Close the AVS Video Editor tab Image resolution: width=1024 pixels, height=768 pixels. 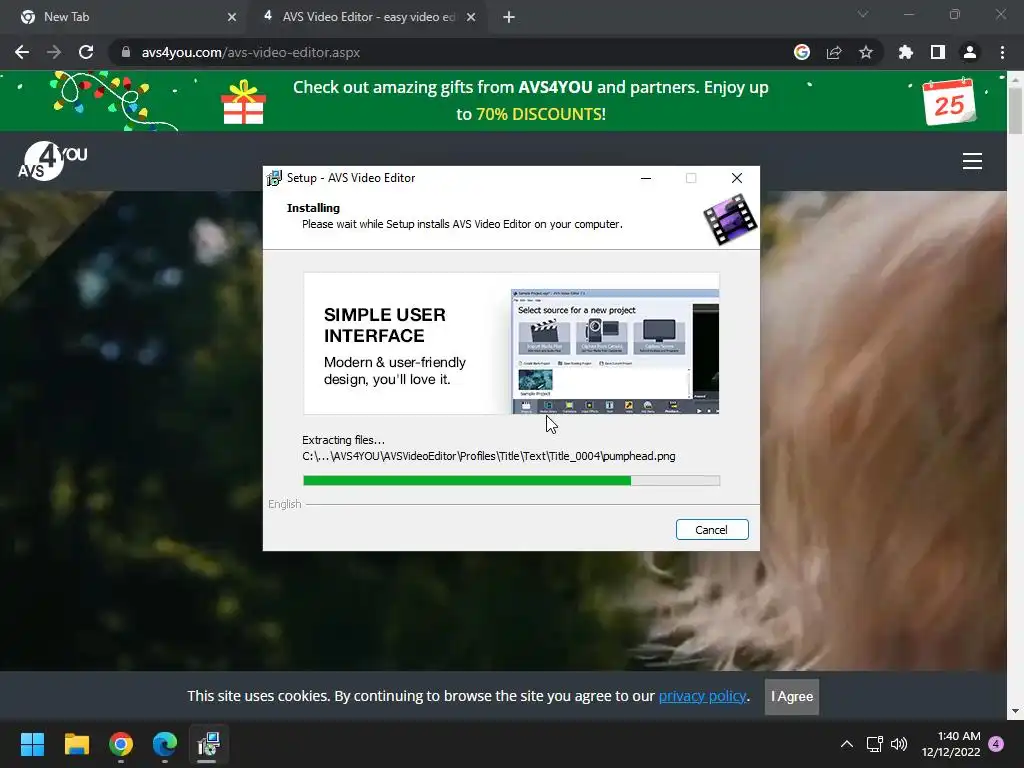[471, 17]
